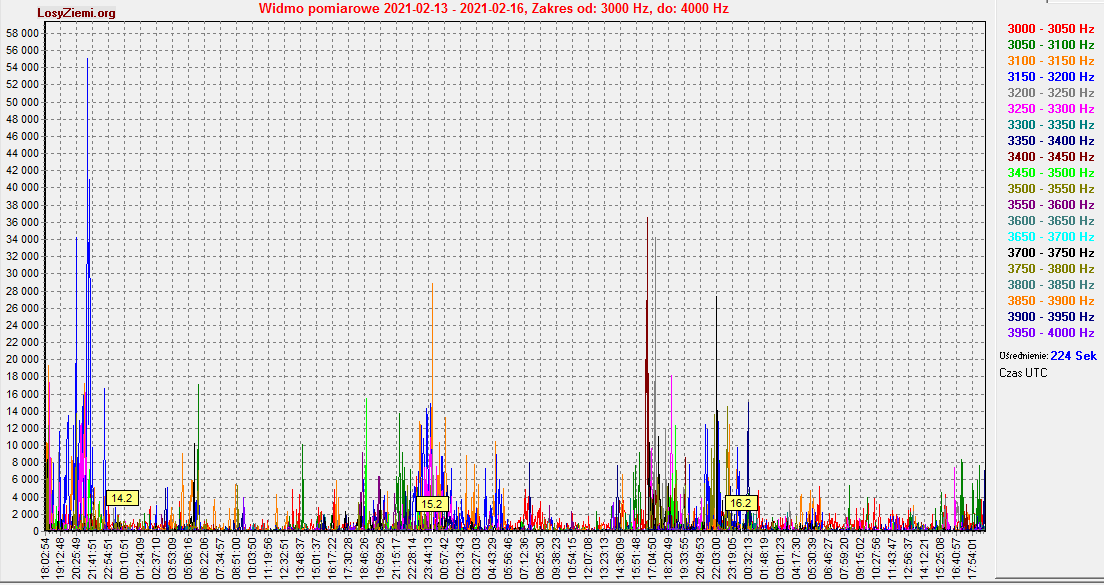Select the 15.2 date marker
The height and width of the screenshot is (585, 1104).
[432, 504]
